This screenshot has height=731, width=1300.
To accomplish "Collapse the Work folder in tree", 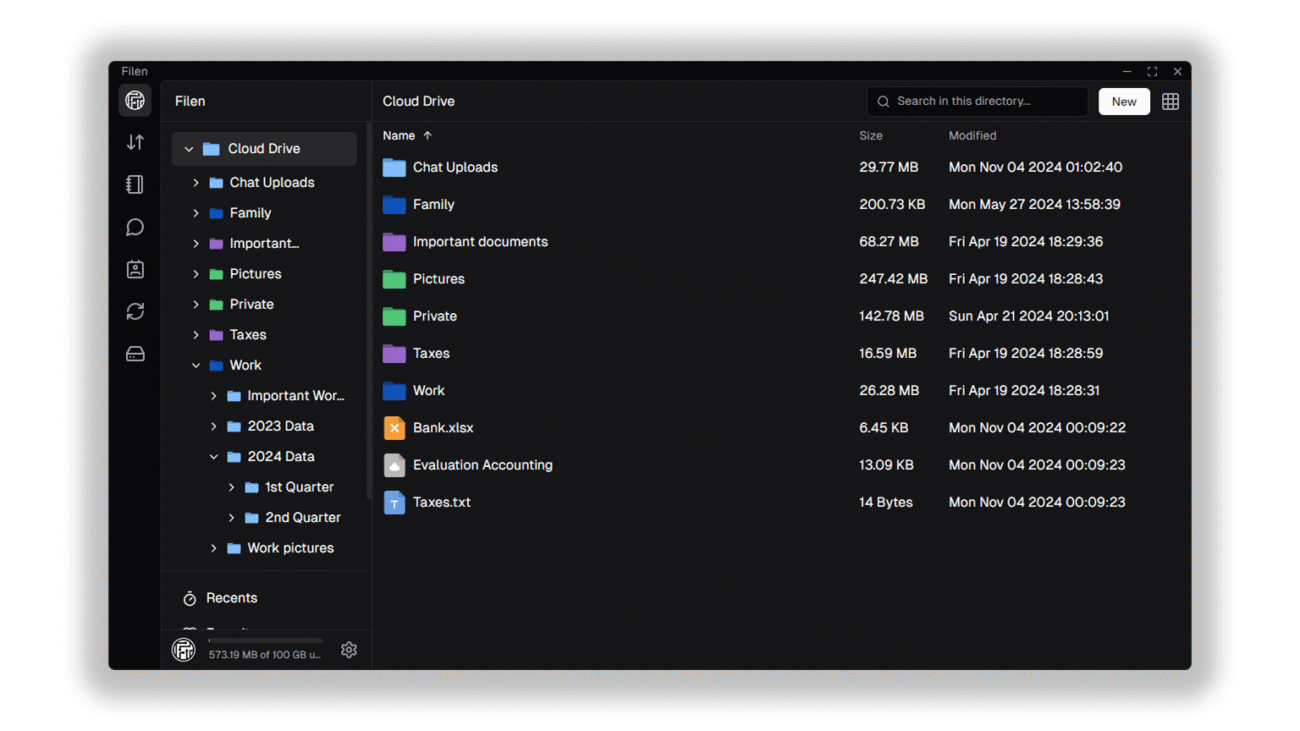I will [196, 366].
